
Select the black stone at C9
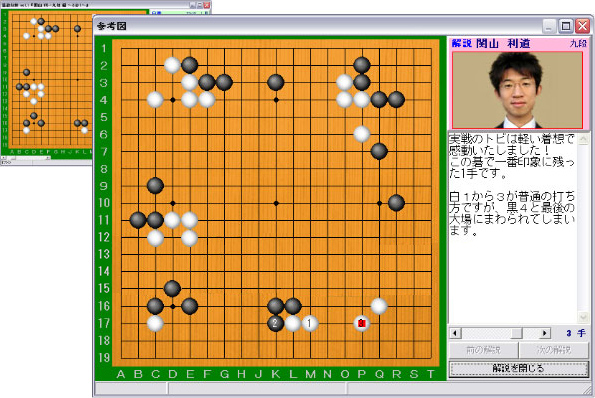tap(155, 186)
